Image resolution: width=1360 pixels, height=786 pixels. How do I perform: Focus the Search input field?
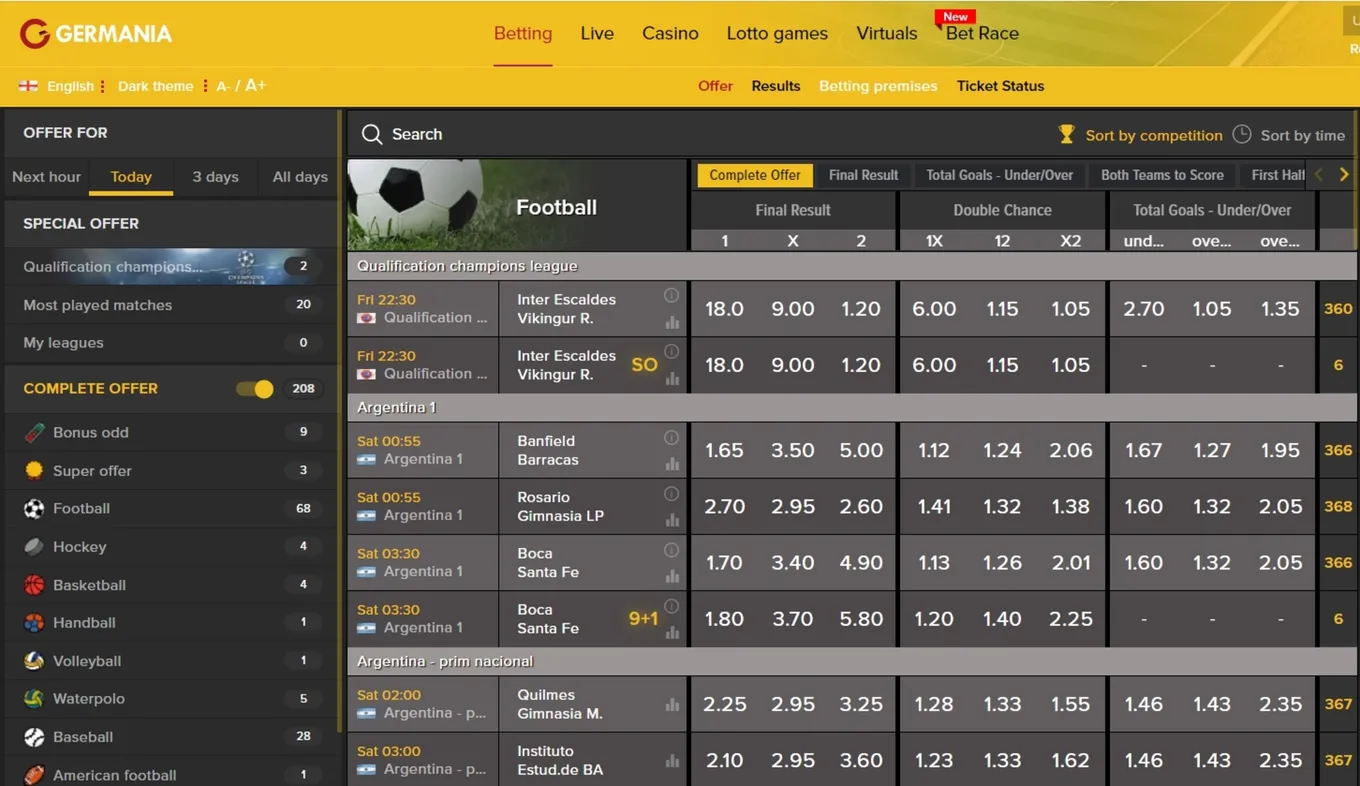[700, 134]
